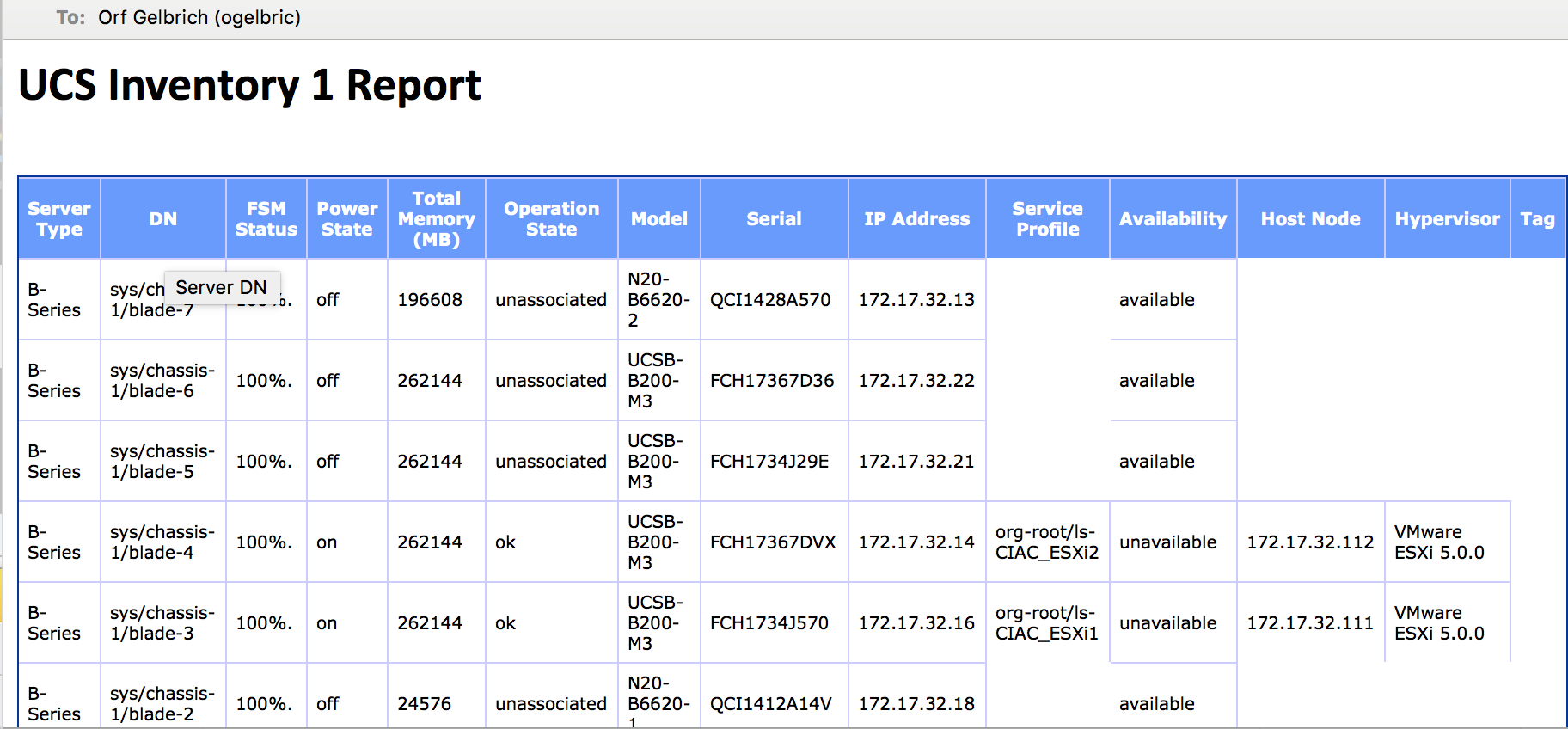1568x729 pixels.
Task: Click service profile org-root/ls-CIAC_ESXi1
Action: pyautogui.click(x=1047, y=622)
